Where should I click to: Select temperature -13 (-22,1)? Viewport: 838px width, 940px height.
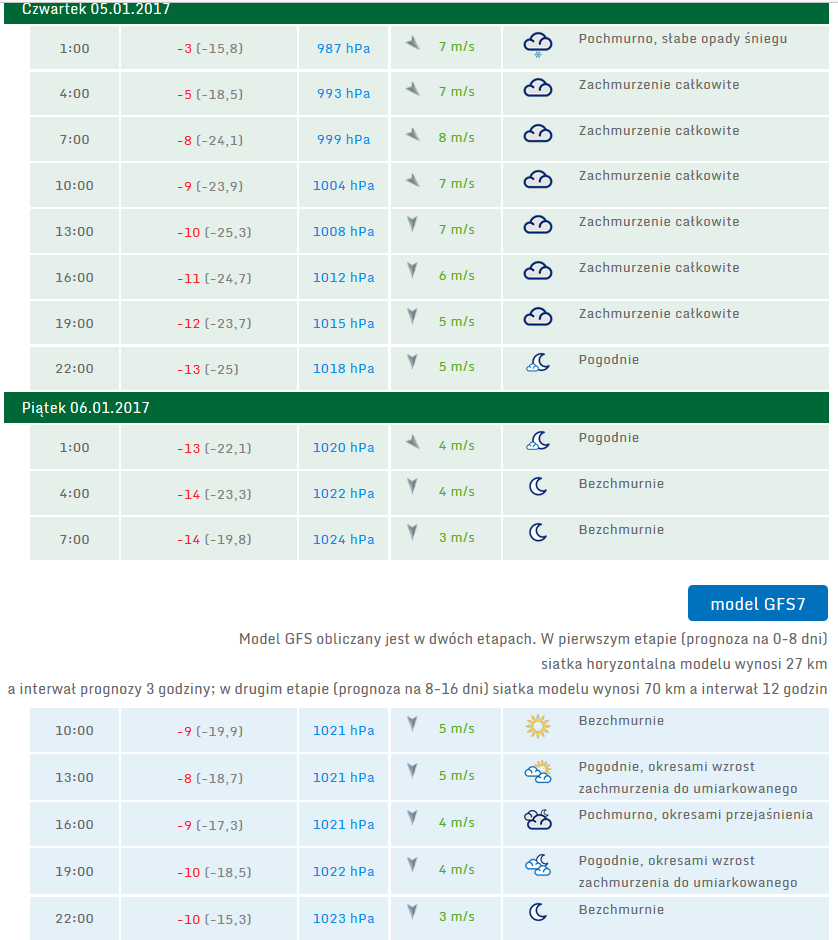click(214, 448)
